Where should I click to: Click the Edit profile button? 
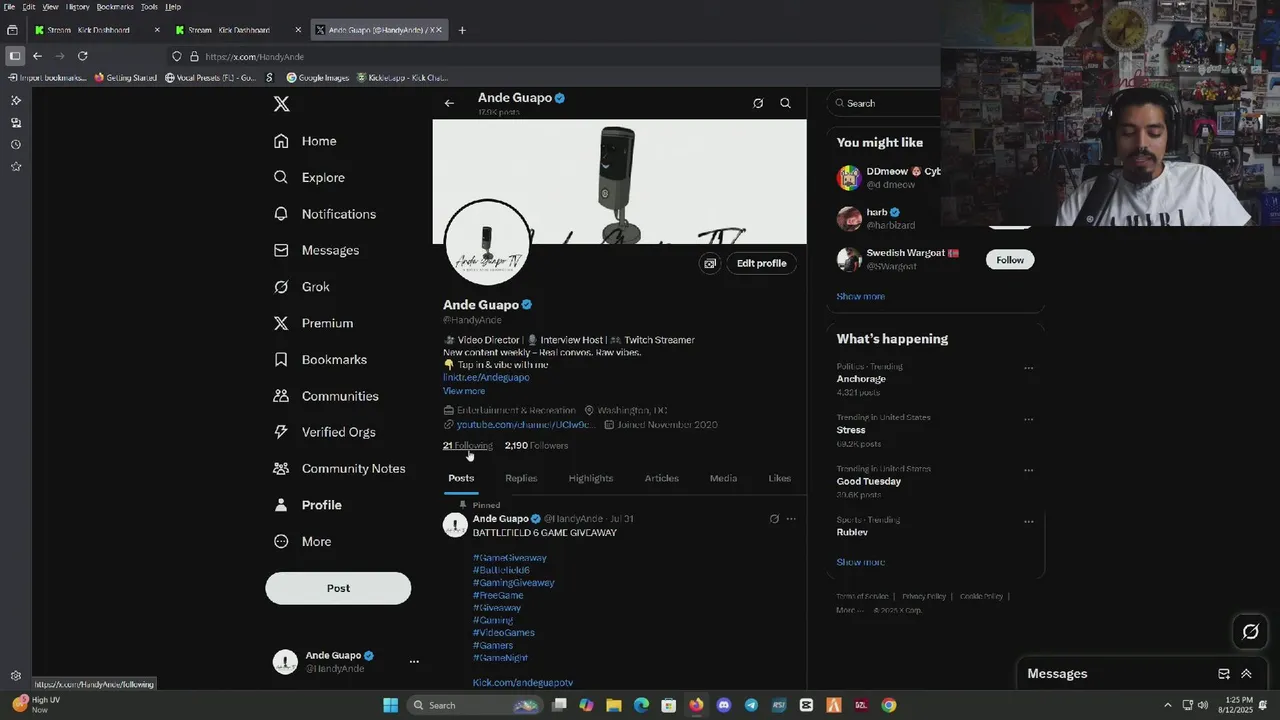(x=761, y=263)
